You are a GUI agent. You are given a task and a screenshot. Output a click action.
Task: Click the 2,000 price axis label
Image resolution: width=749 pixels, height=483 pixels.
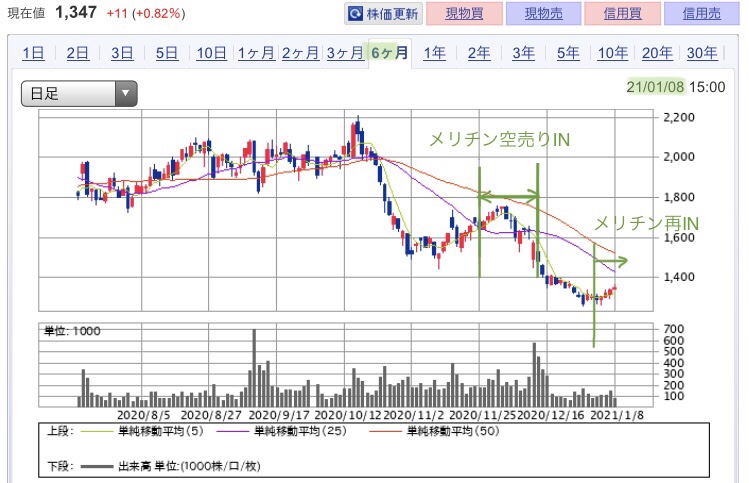click(x=679, y=157)
